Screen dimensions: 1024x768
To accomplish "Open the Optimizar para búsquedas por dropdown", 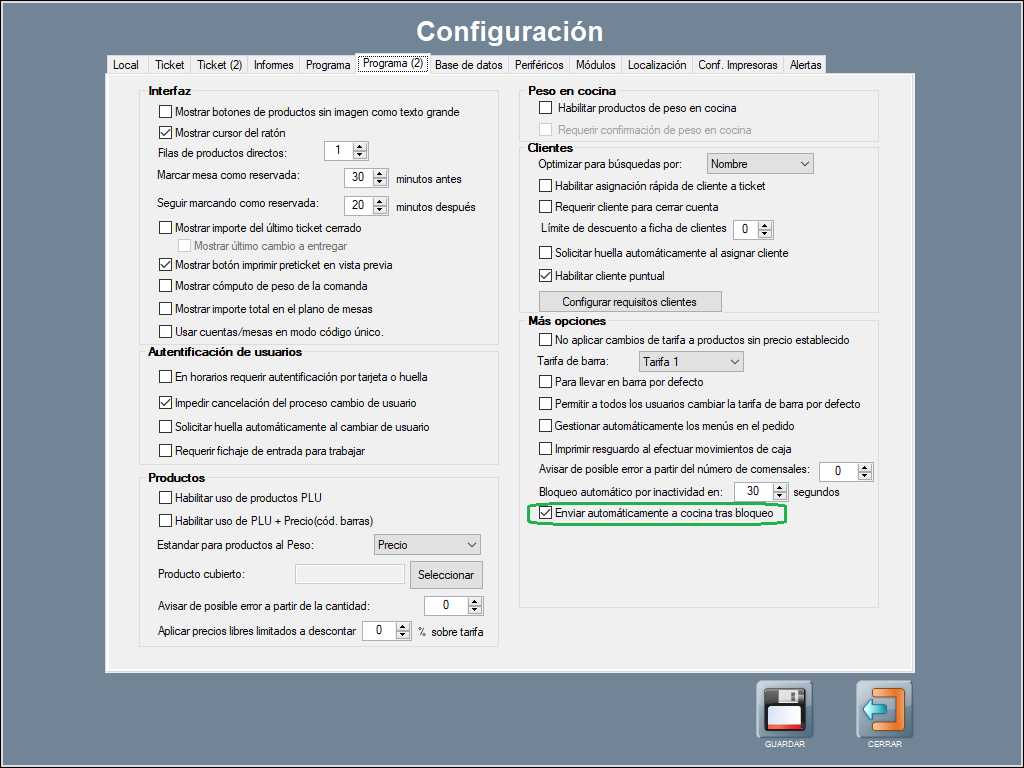I will point(760,163).
